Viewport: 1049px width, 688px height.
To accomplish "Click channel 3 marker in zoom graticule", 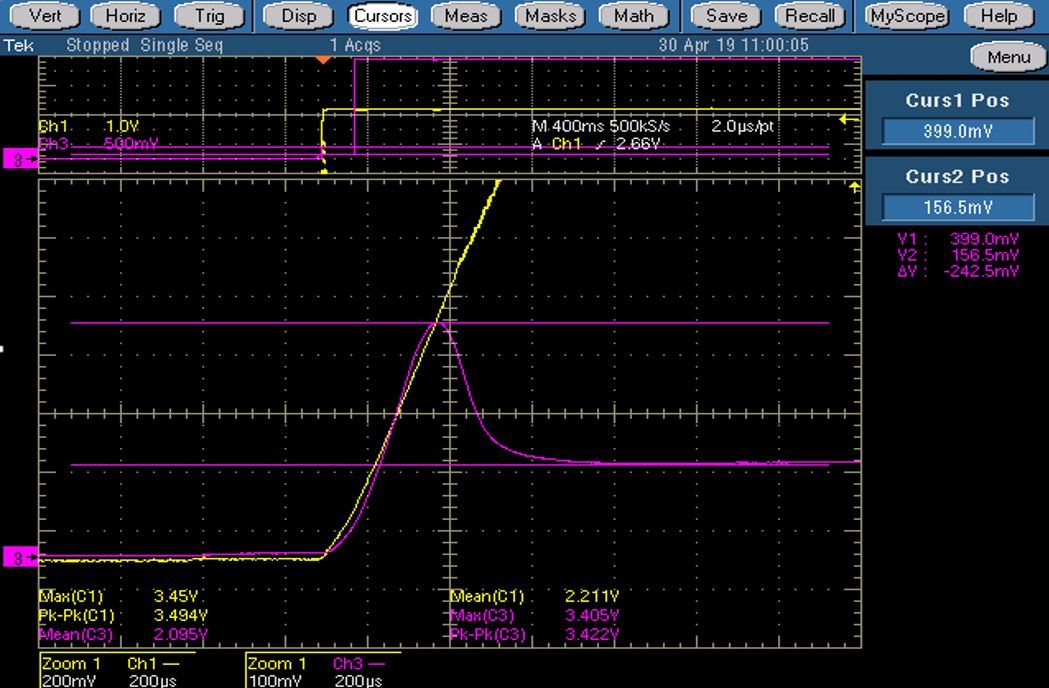I will click(19, 557).
